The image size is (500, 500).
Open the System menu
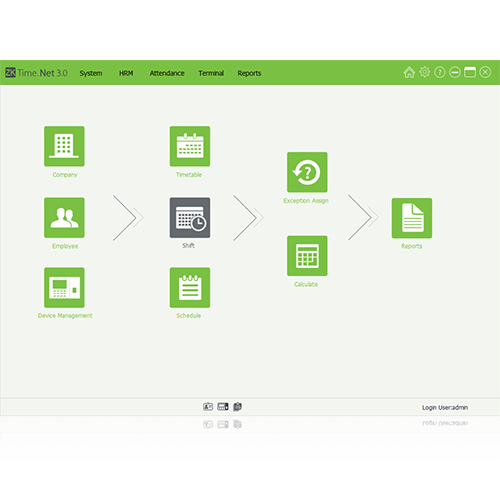click(91, 73)
